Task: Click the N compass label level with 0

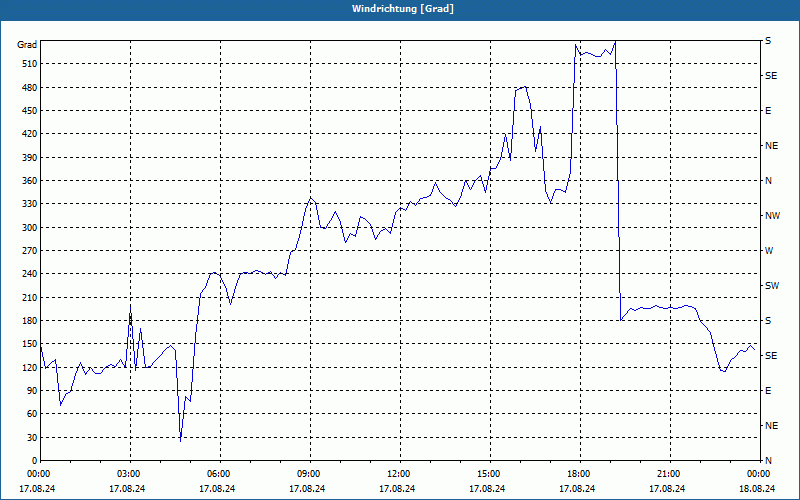Action: [x=769, y=461]
